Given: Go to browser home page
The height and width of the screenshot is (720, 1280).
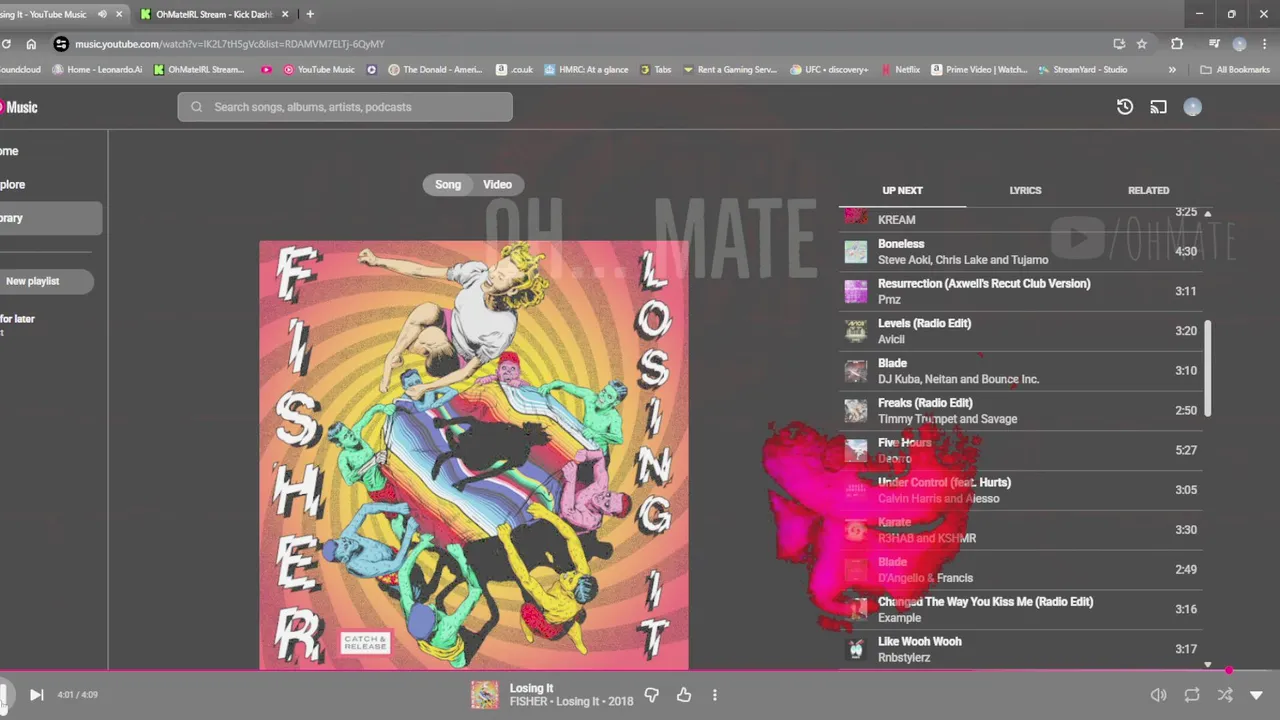Looking at the screenshot, I should click(31, 44).
